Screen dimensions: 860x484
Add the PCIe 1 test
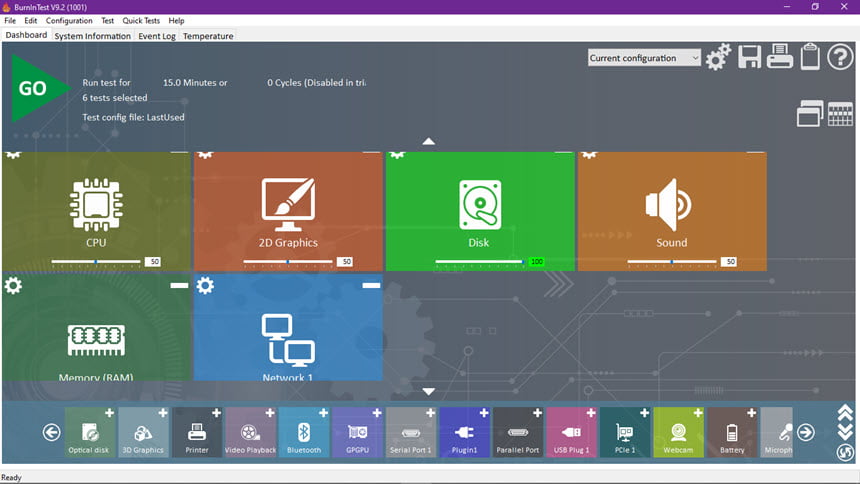pyautogui.click(x=644, y=413)
